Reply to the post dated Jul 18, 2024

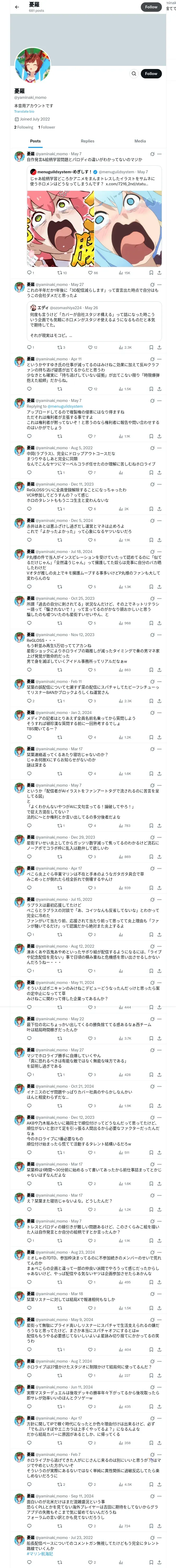point(29,587)
